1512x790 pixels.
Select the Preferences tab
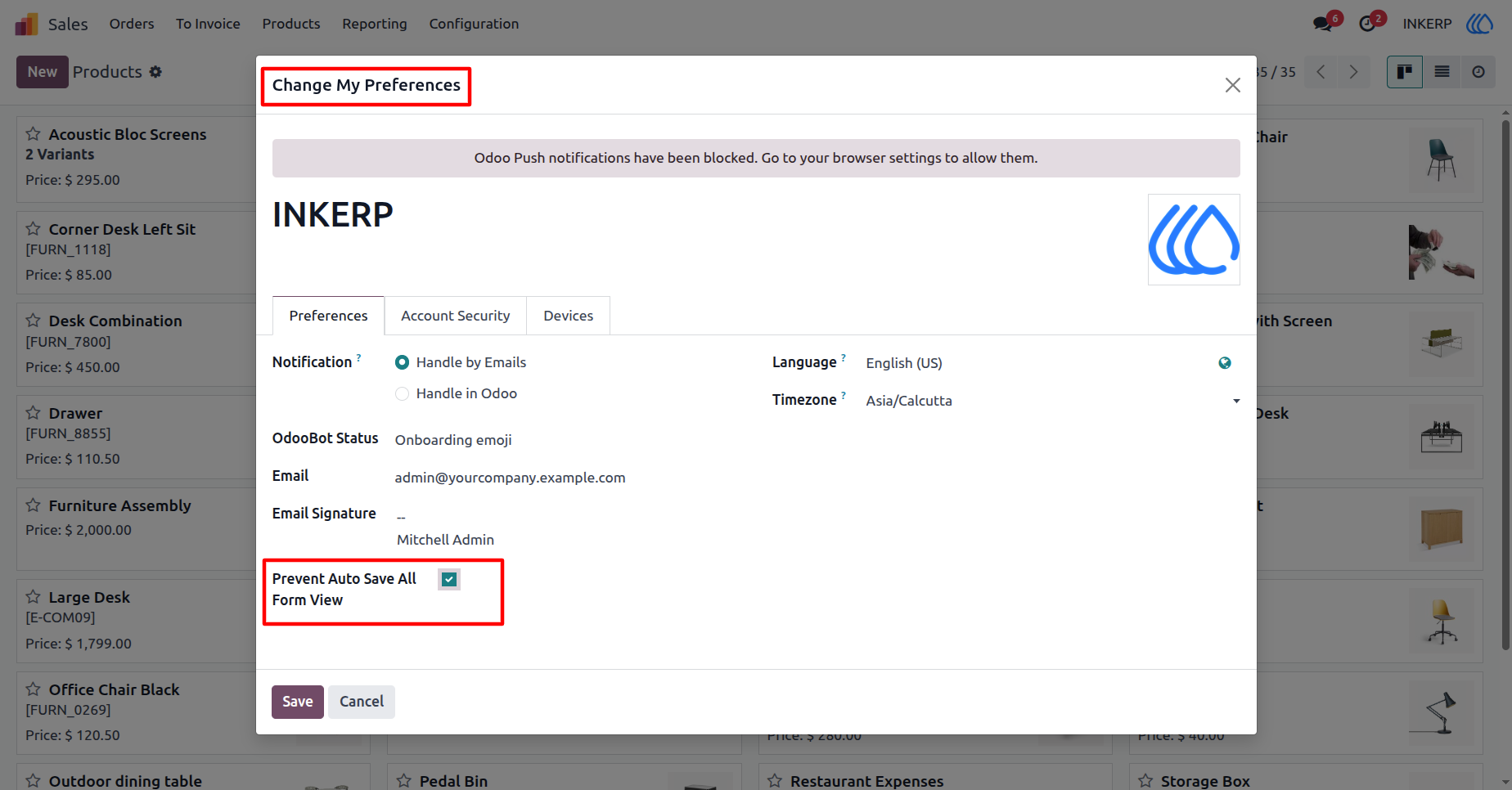[328, 316]
